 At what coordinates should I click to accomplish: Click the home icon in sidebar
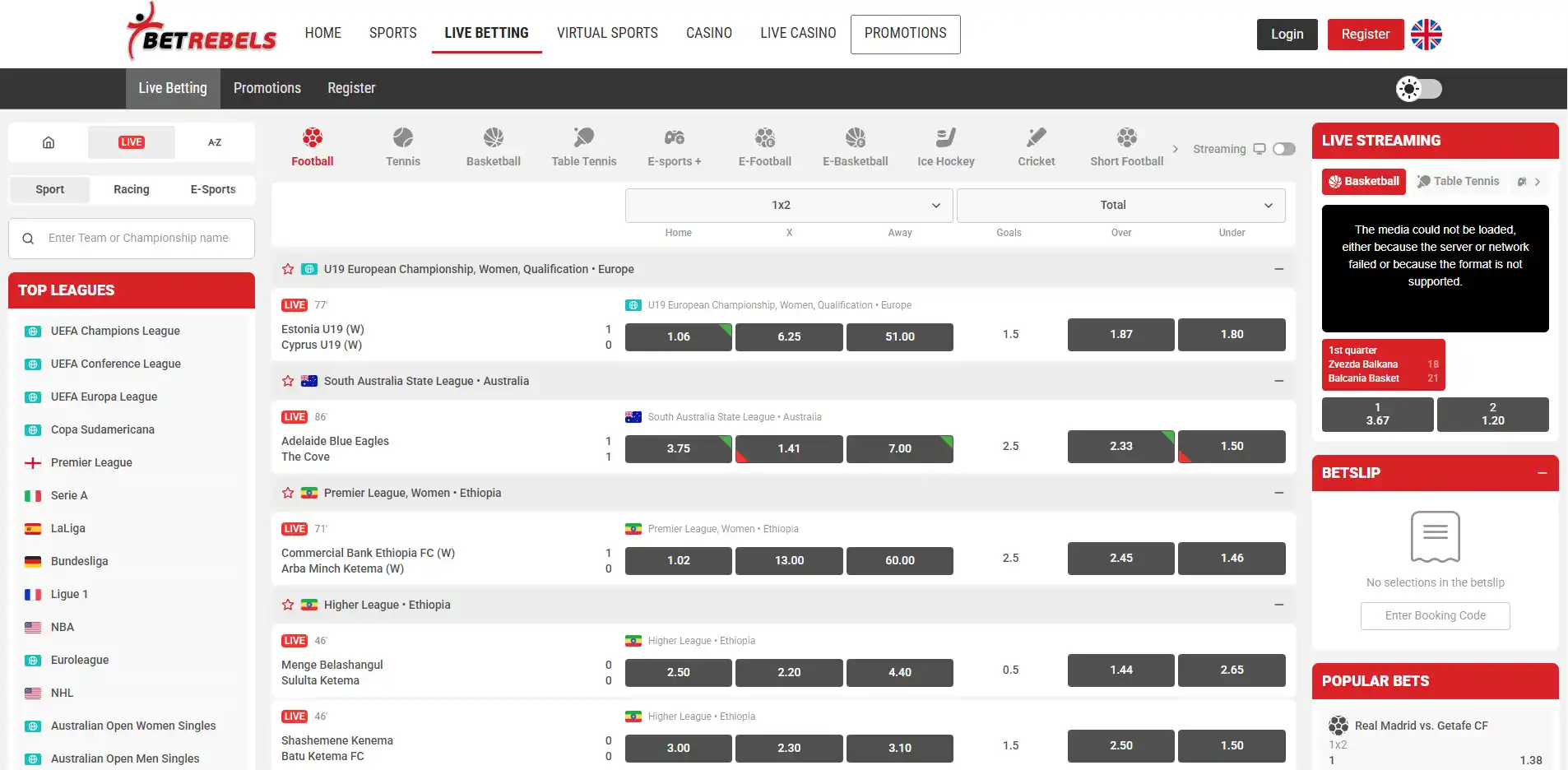[x=49, y=142]
